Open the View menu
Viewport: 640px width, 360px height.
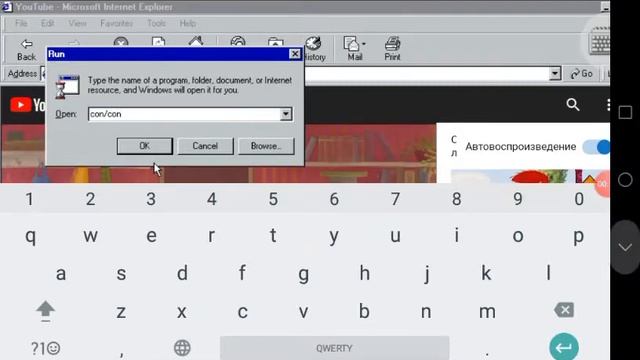[x=77, y=23]
